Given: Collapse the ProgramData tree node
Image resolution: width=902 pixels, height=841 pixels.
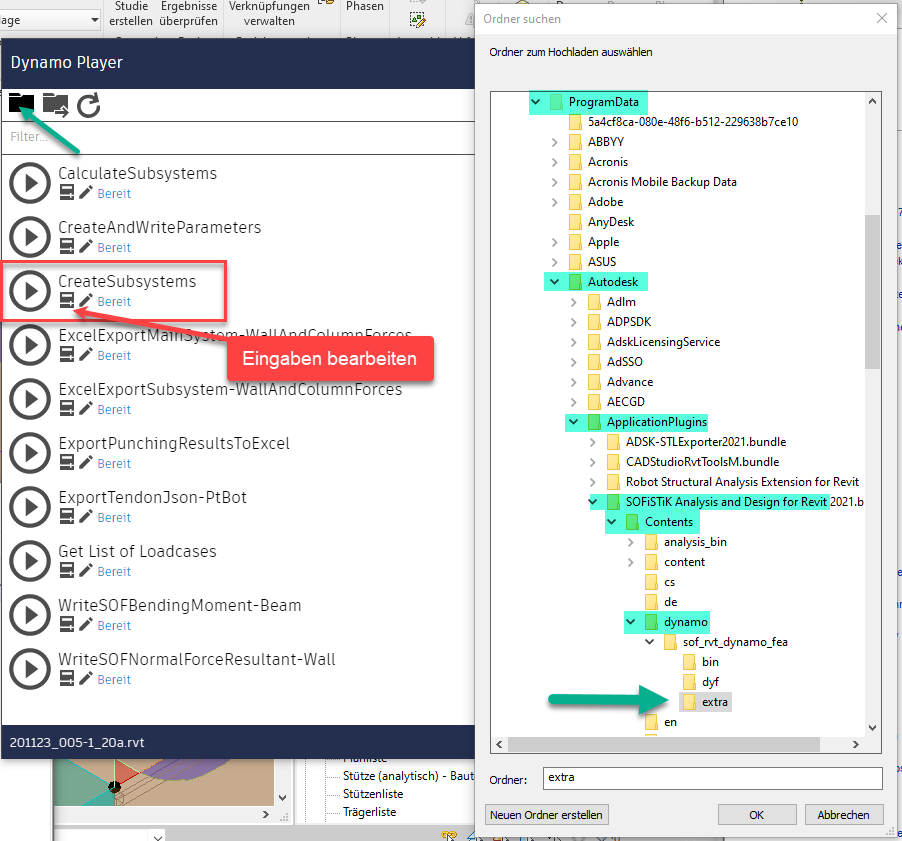Looking at the screenshot, I should click(535, 102).
